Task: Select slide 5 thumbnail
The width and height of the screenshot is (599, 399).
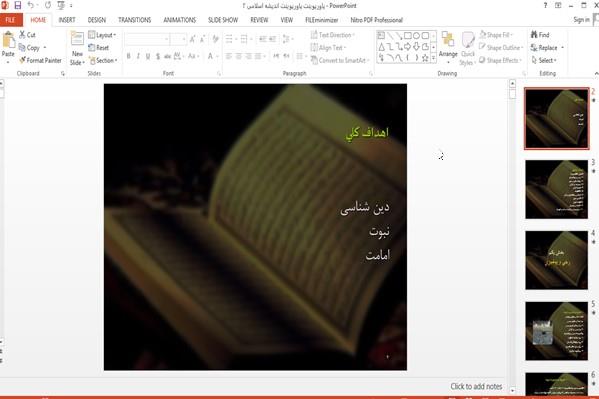Action: click(x=556, y=331)
